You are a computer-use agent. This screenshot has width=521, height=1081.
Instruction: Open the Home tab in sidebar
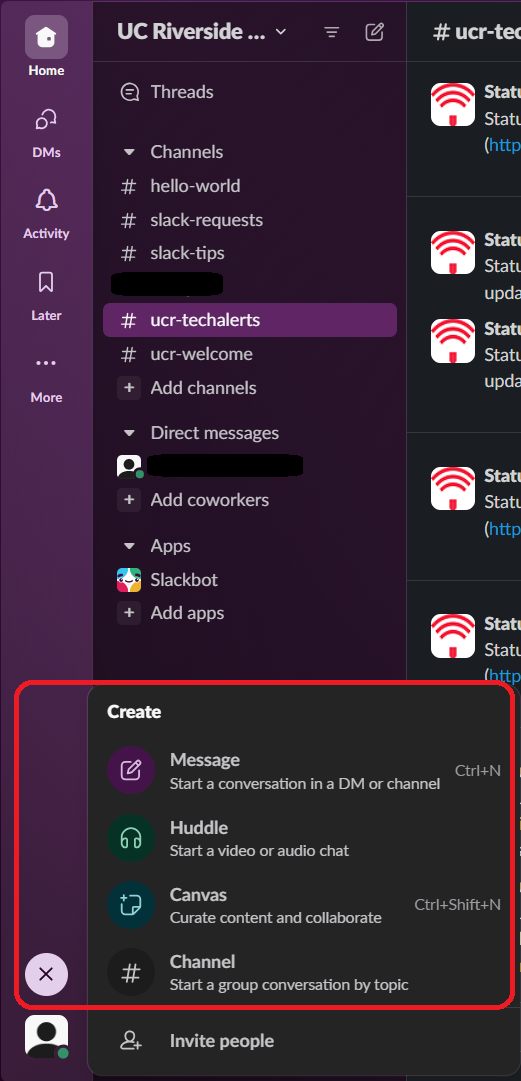click(46, 47)
